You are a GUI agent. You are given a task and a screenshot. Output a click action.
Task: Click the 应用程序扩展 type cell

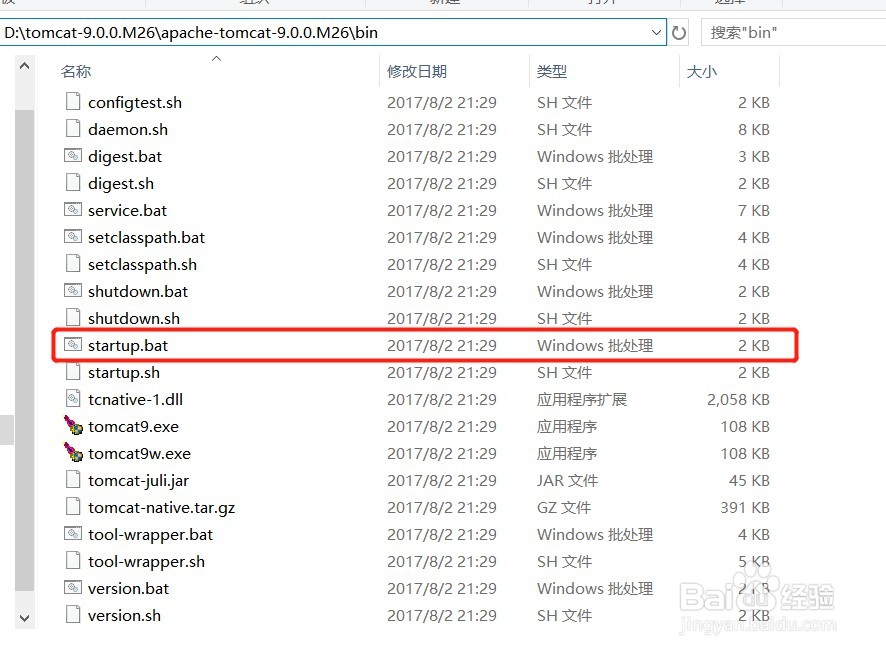pos(582,400)
